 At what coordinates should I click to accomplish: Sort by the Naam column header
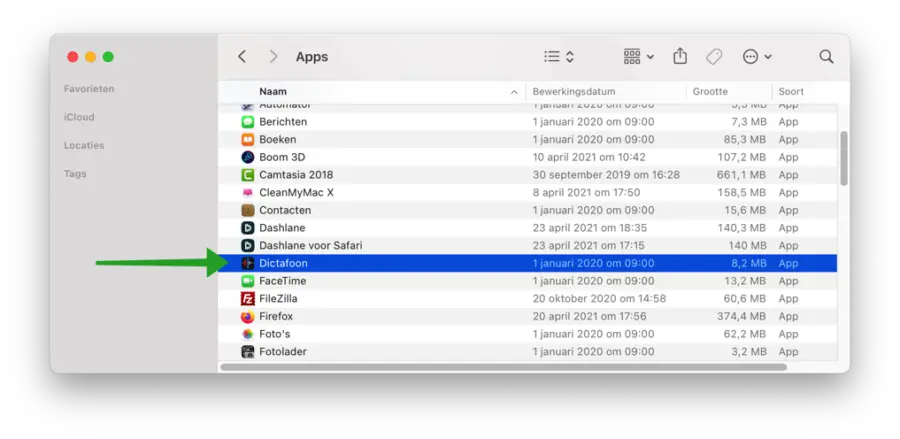click(273, 91)
